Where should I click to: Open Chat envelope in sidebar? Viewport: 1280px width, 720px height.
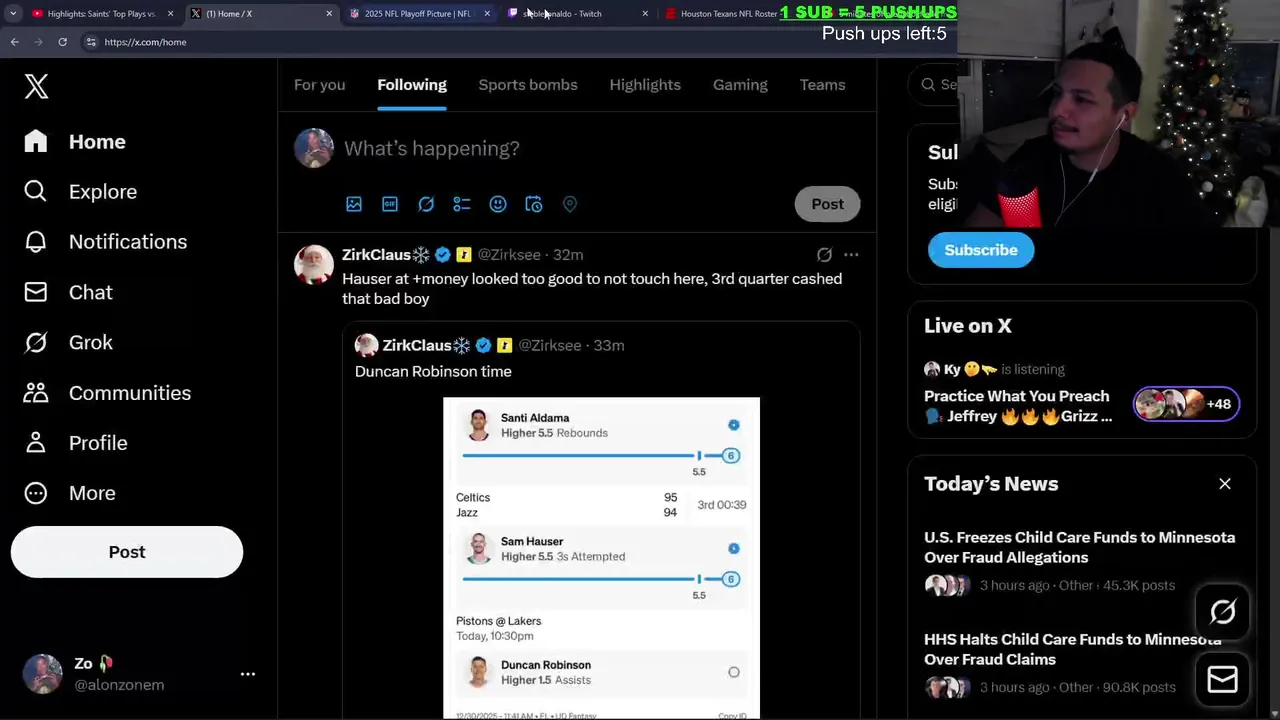click(68, 292)
